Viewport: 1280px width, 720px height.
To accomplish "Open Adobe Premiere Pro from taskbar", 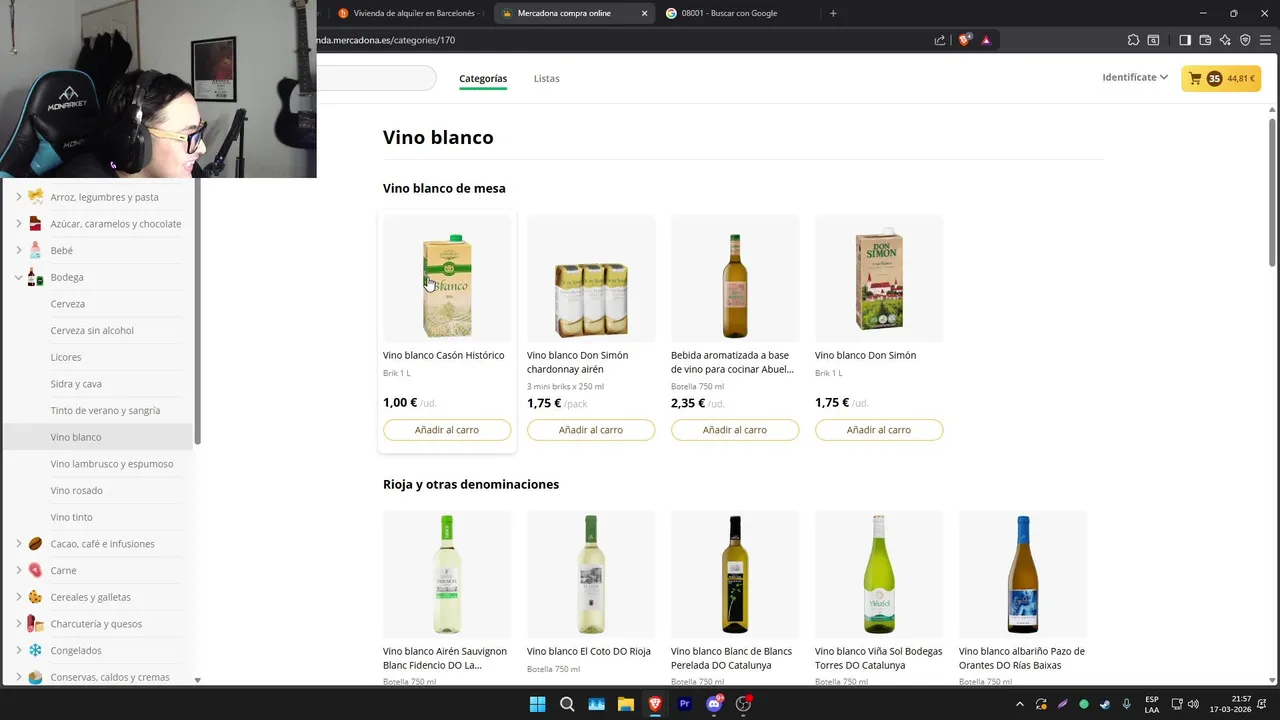I will 685,704.
